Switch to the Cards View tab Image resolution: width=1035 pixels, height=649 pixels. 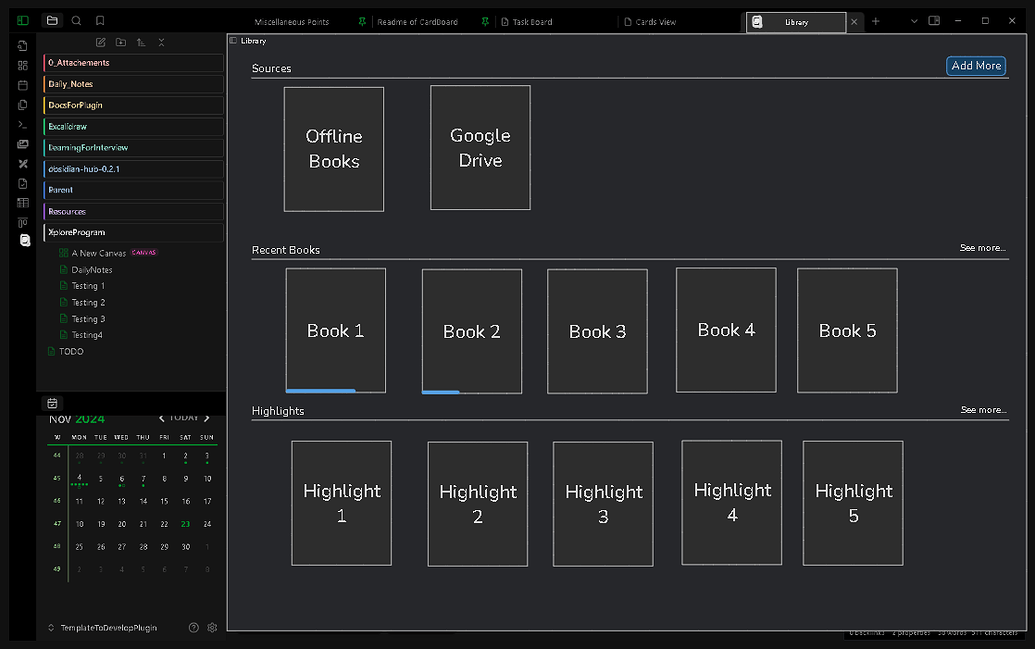656,22
